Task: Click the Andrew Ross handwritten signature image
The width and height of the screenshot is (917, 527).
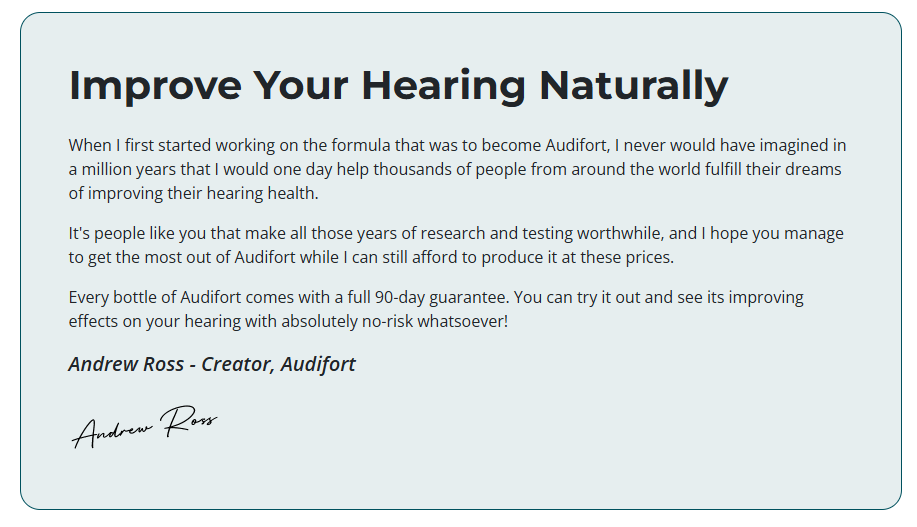Action: point(145,426)
